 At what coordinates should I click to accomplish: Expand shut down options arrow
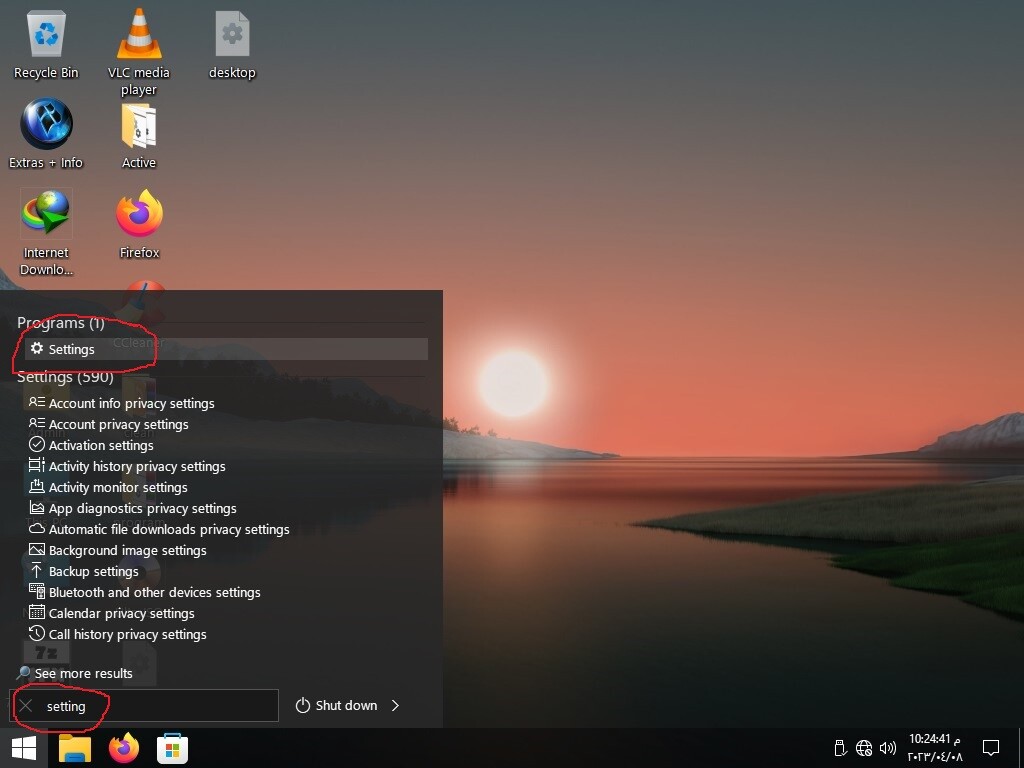395,705
